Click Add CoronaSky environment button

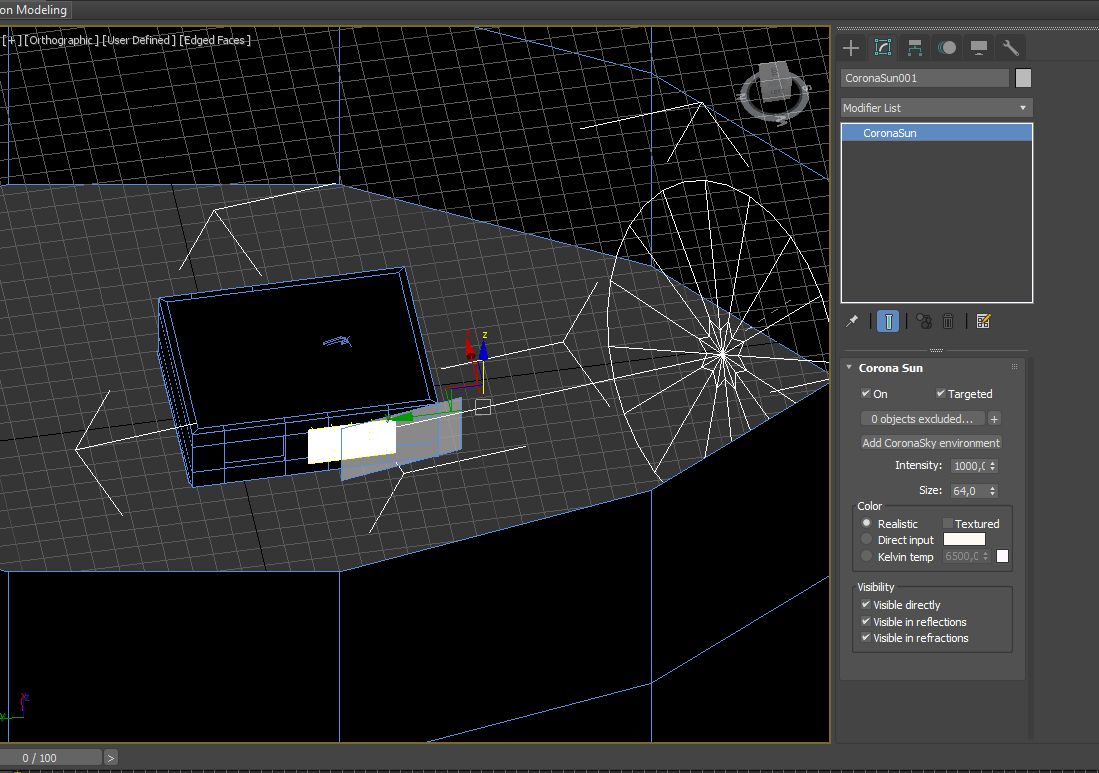931,443
